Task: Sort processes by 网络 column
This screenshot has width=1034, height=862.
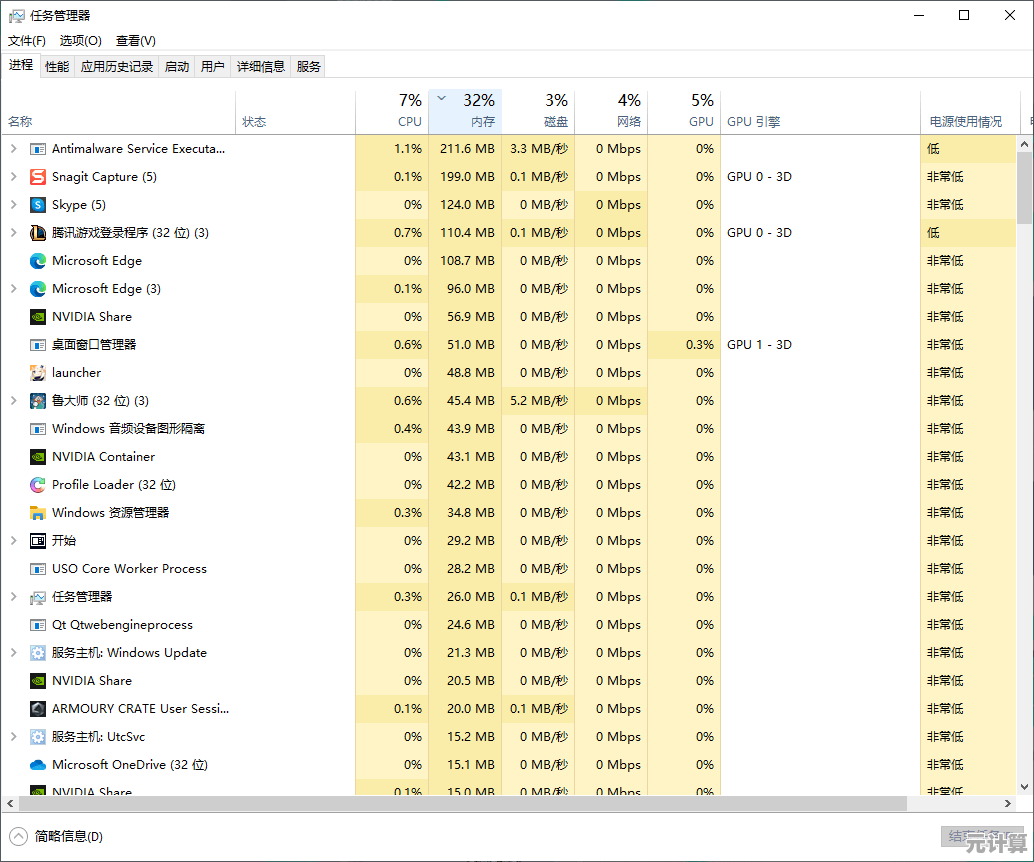Action: pyautogui.click(x=611, y=111)
